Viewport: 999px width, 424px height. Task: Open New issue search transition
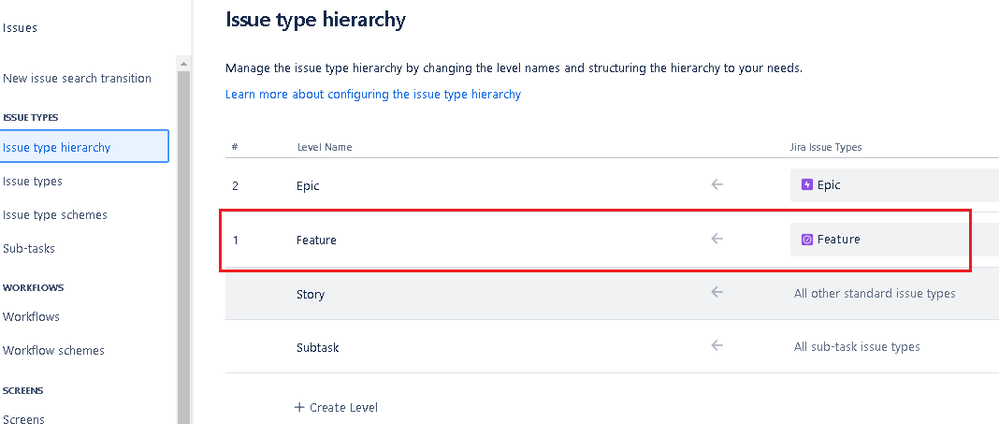click(77, 78)
